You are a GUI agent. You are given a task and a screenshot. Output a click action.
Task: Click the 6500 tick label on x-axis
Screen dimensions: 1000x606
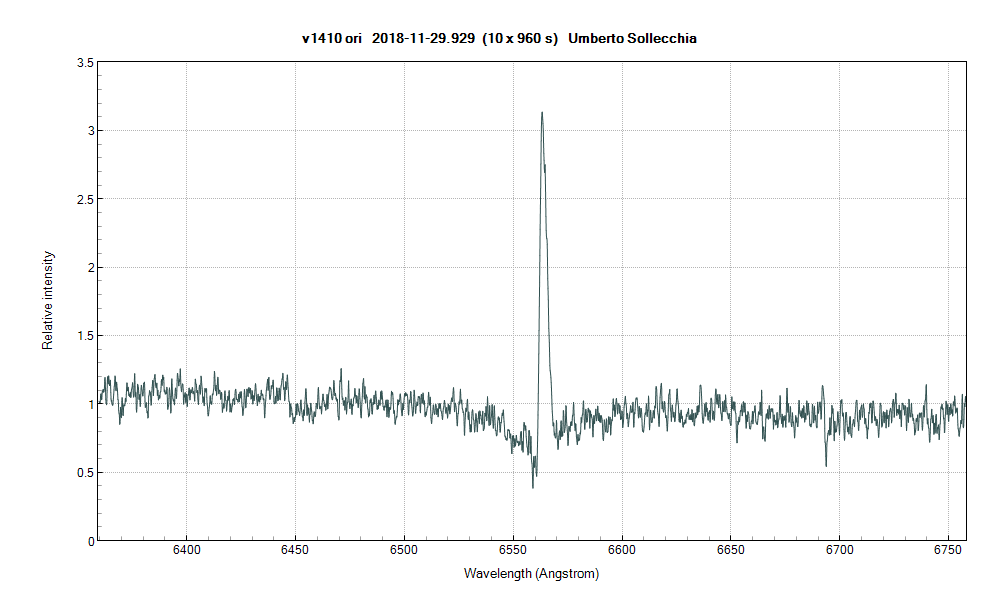pos(404,551)
